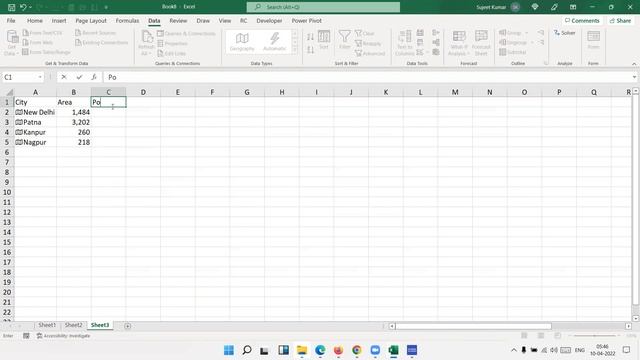Switch to the Home tab

pos(35,20)
